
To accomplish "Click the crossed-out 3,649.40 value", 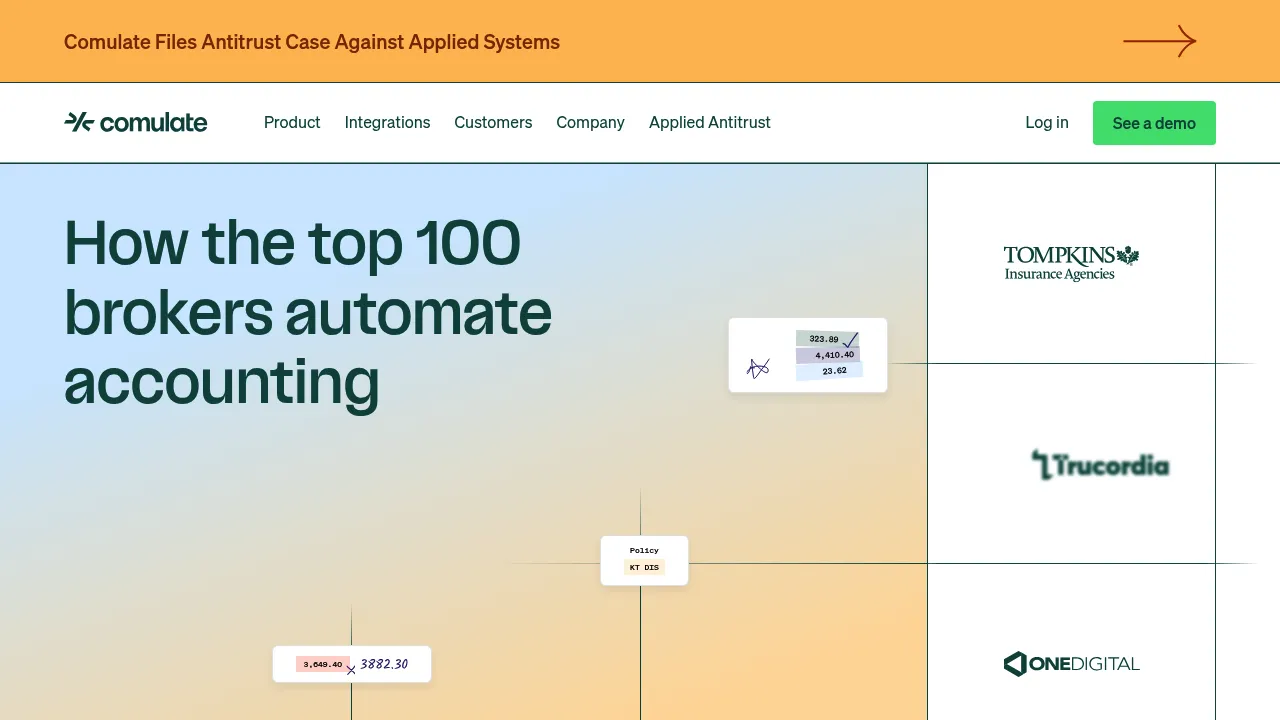I will click(322, 664).
